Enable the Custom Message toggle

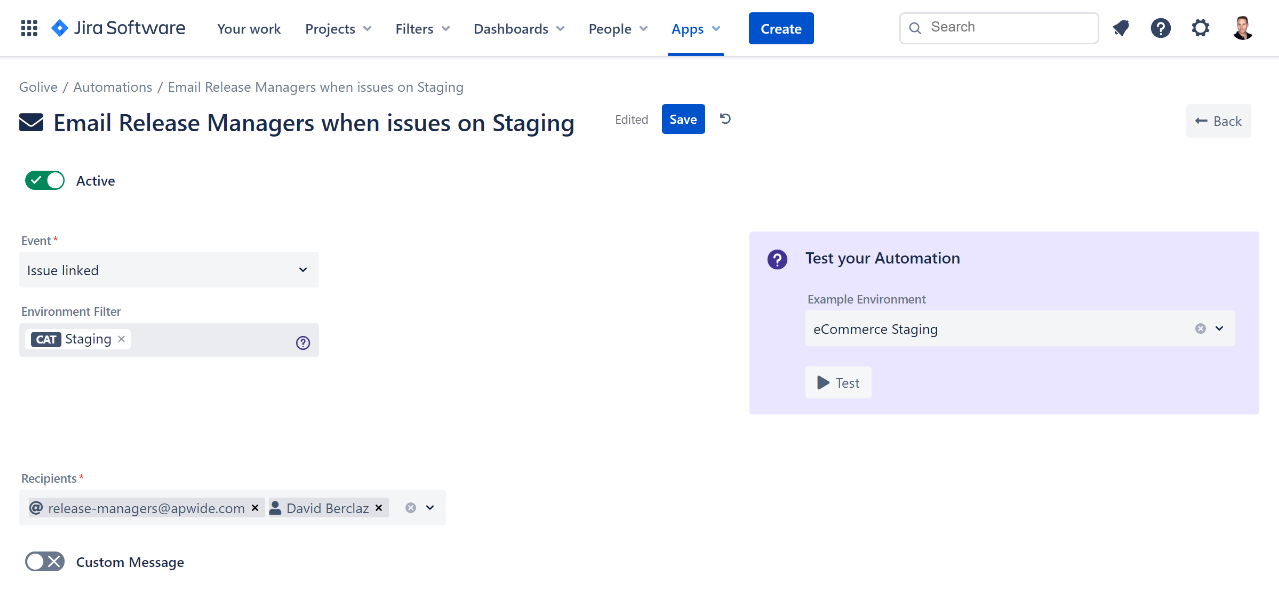[x=45, y=562]
